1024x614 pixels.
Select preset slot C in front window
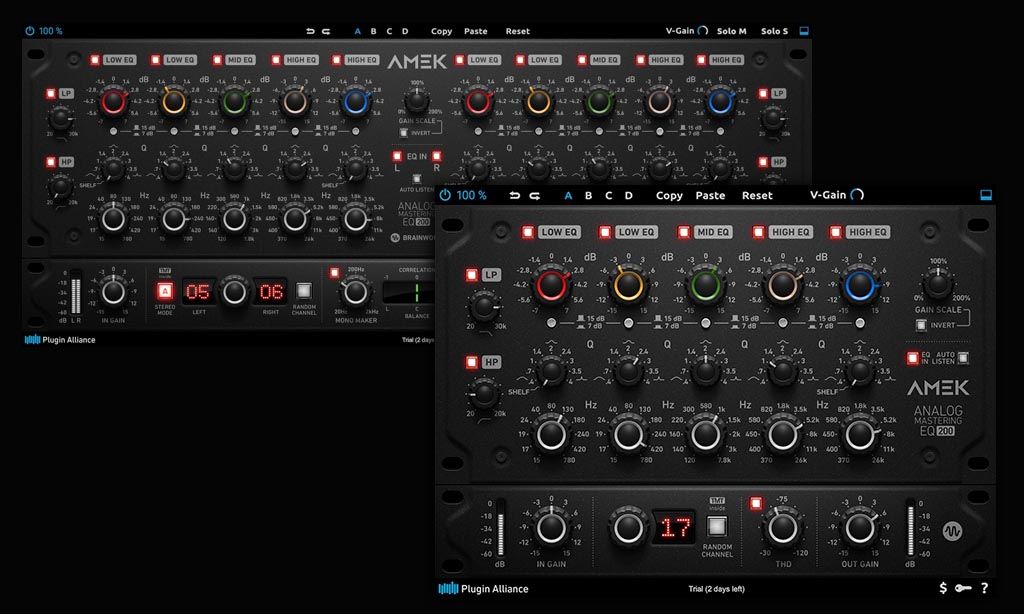coord(609,195)
